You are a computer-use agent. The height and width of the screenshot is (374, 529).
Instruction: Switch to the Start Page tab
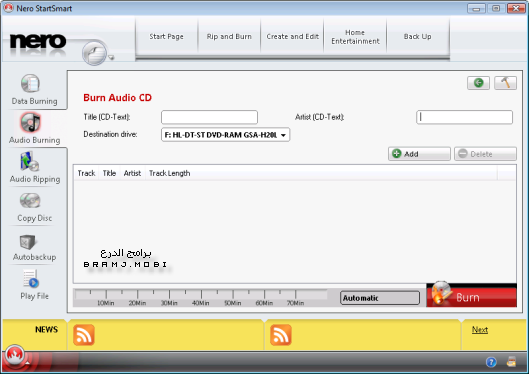(166, 36)
